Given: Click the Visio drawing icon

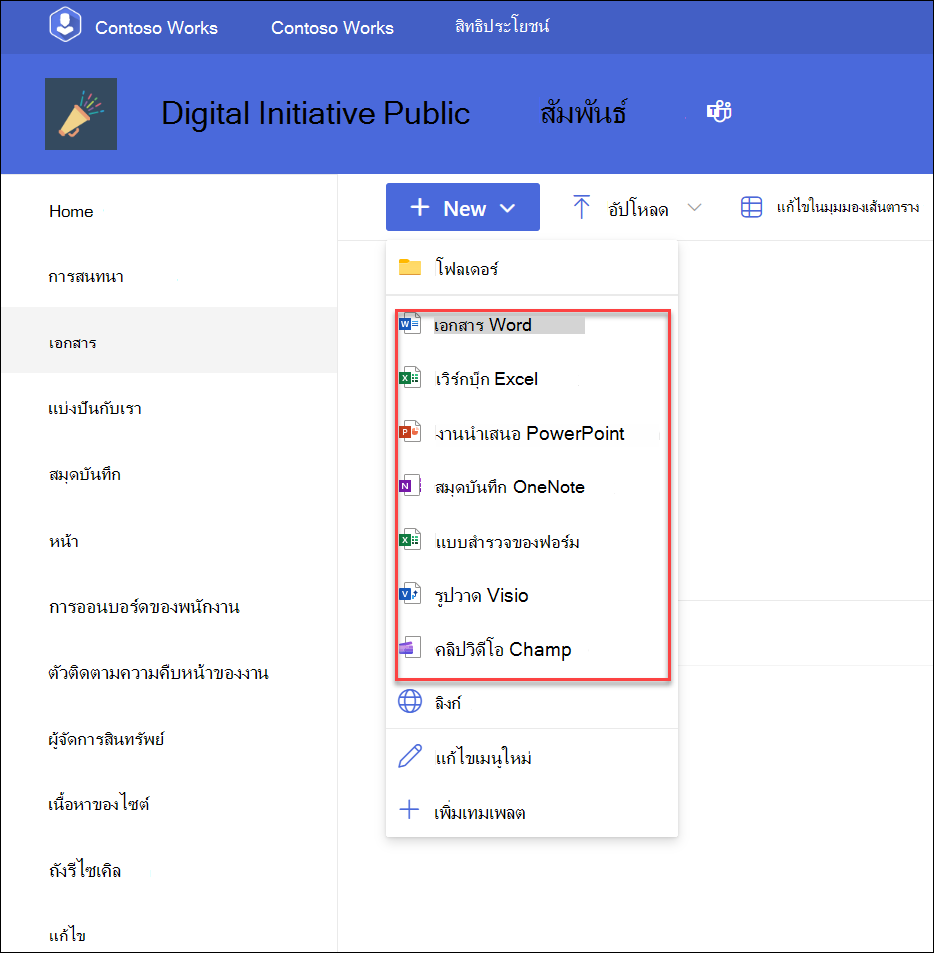Looking at the screenshot, I should click(x=410, y=593).
